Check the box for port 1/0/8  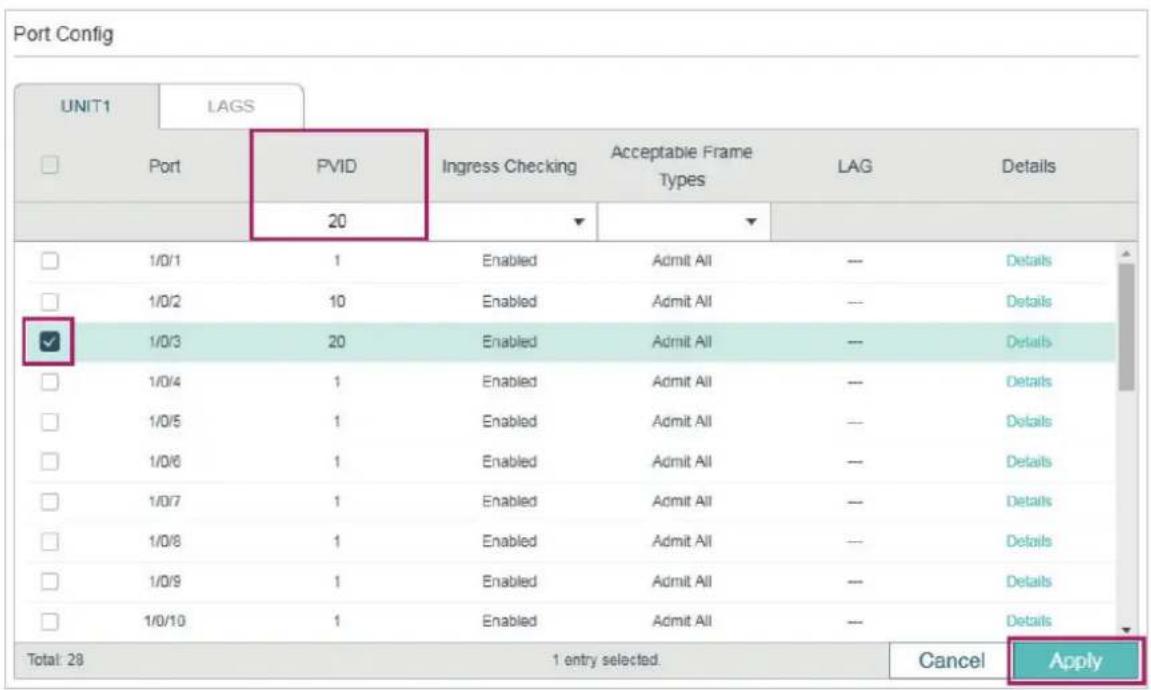point(49,541)
